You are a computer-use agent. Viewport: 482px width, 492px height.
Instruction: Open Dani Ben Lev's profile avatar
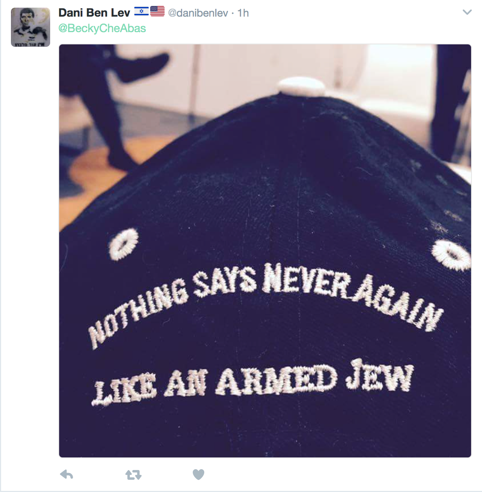point(30,27)
